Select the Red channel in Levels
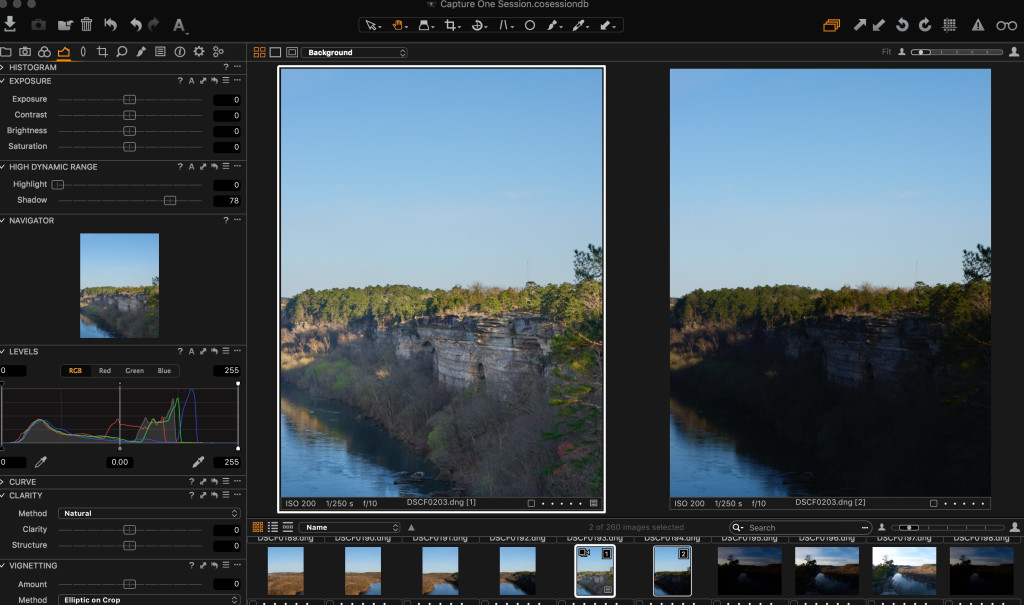Image resolution: width=1024 pixels, height=605 pixels. (104, 370)
